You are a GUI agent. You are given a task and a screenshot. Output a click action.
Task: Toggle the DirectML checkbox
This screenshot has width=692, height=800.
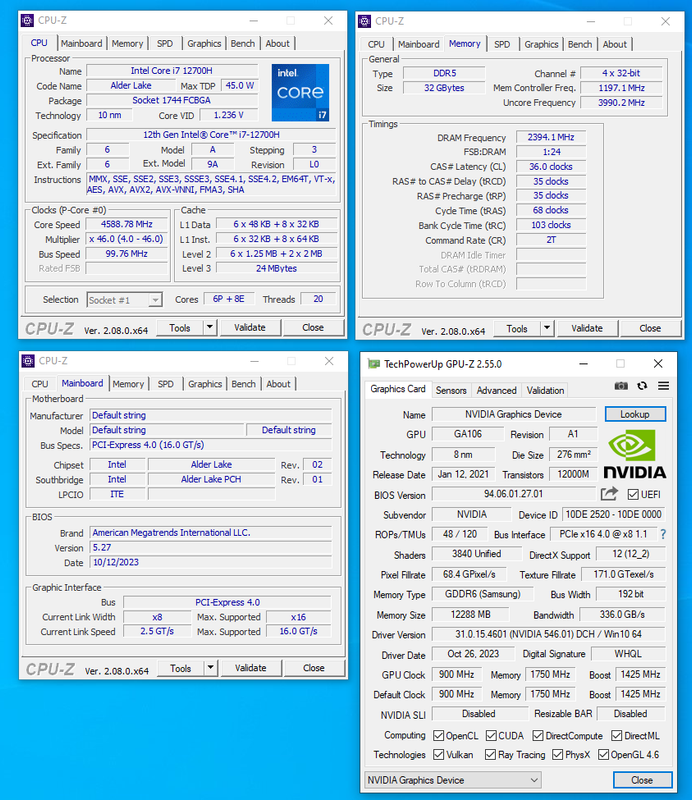616,735
